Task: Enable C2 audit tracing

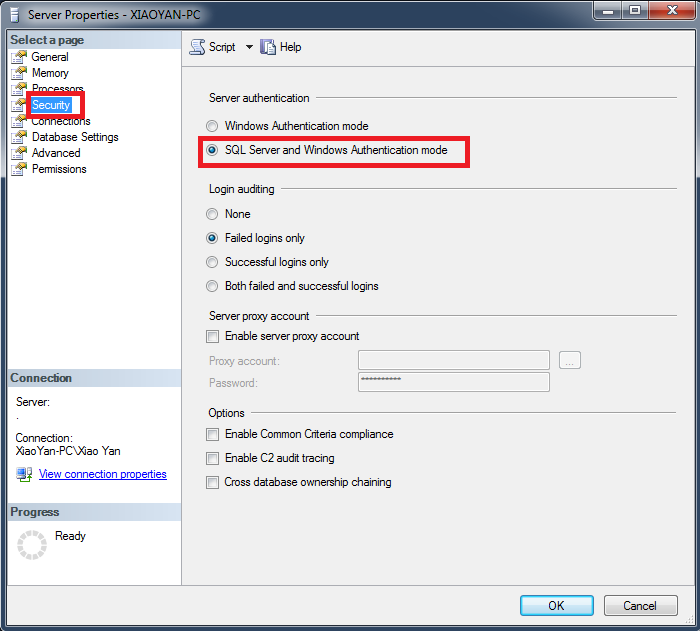Action: [212, 458]
